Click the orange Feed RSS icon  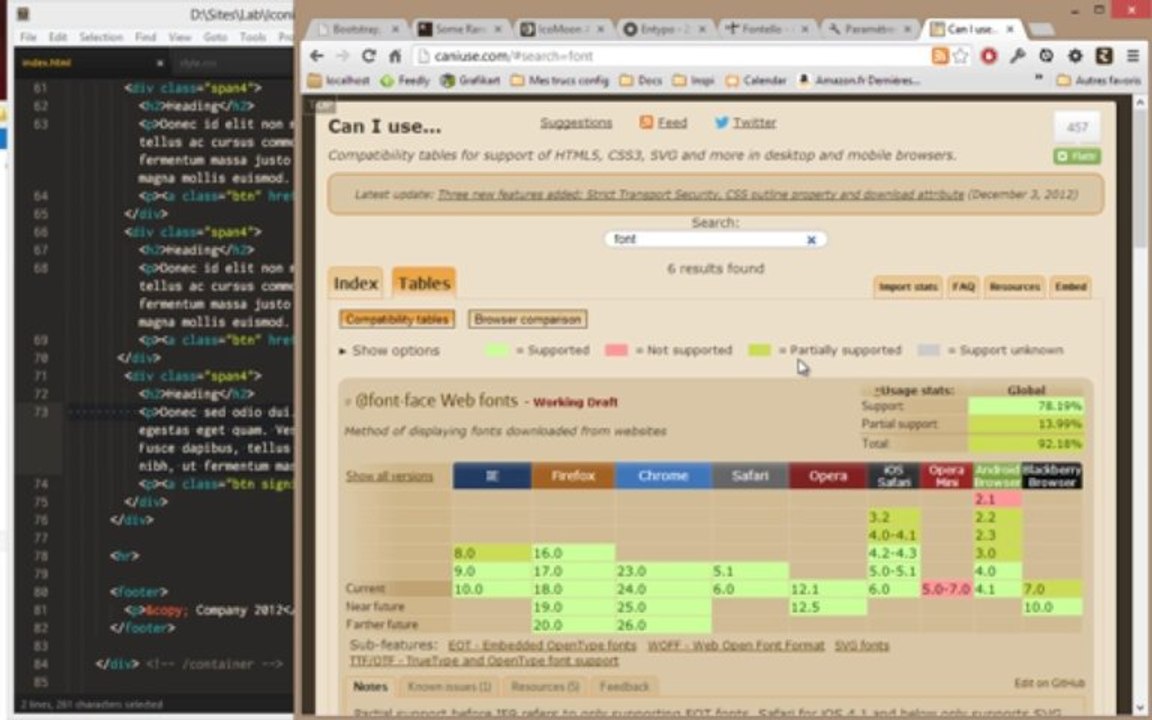[646, 123]
